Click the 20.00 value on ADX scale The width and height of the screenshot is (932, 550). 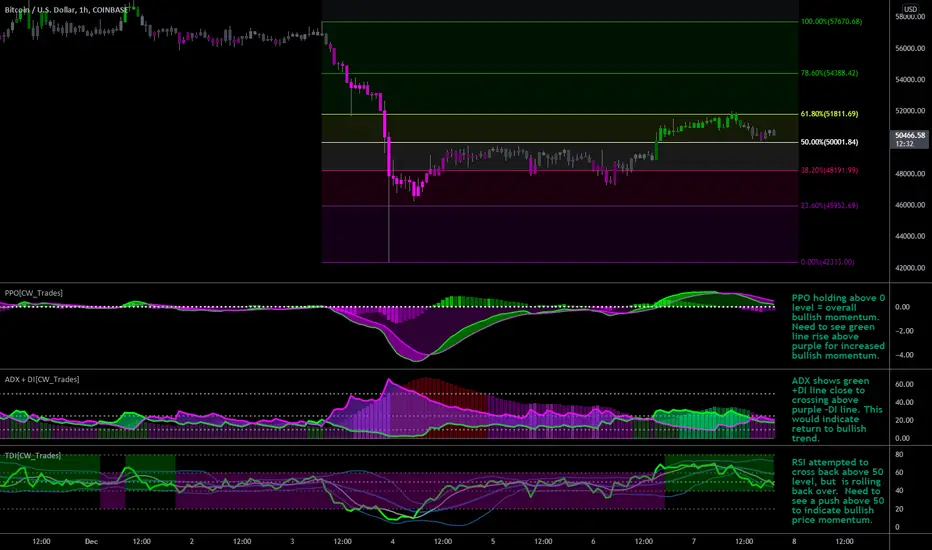pyautogui.click(x=903, y=420)
